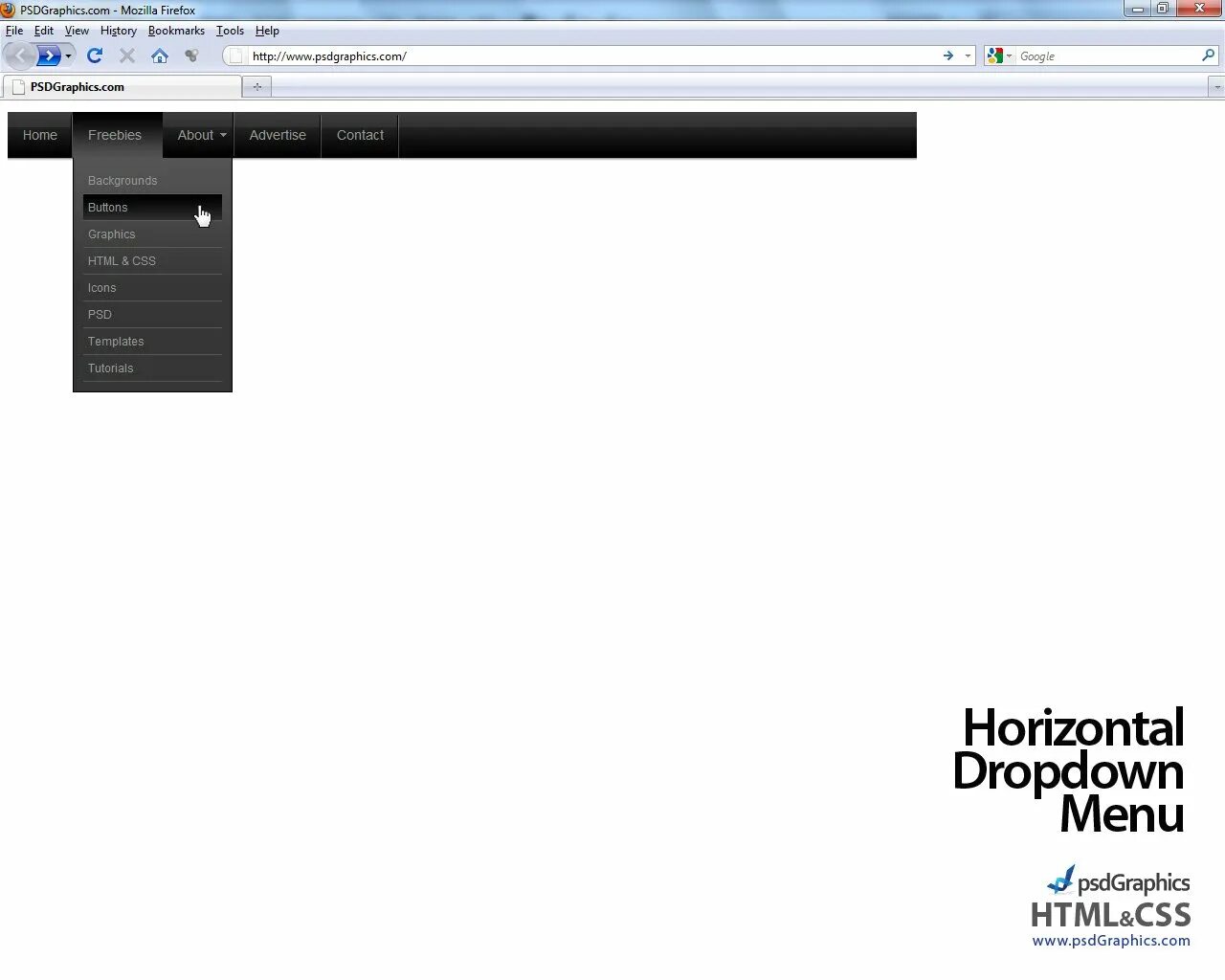
Task: Click Contact in the navigation bar
Action: [x=360, y=135]
